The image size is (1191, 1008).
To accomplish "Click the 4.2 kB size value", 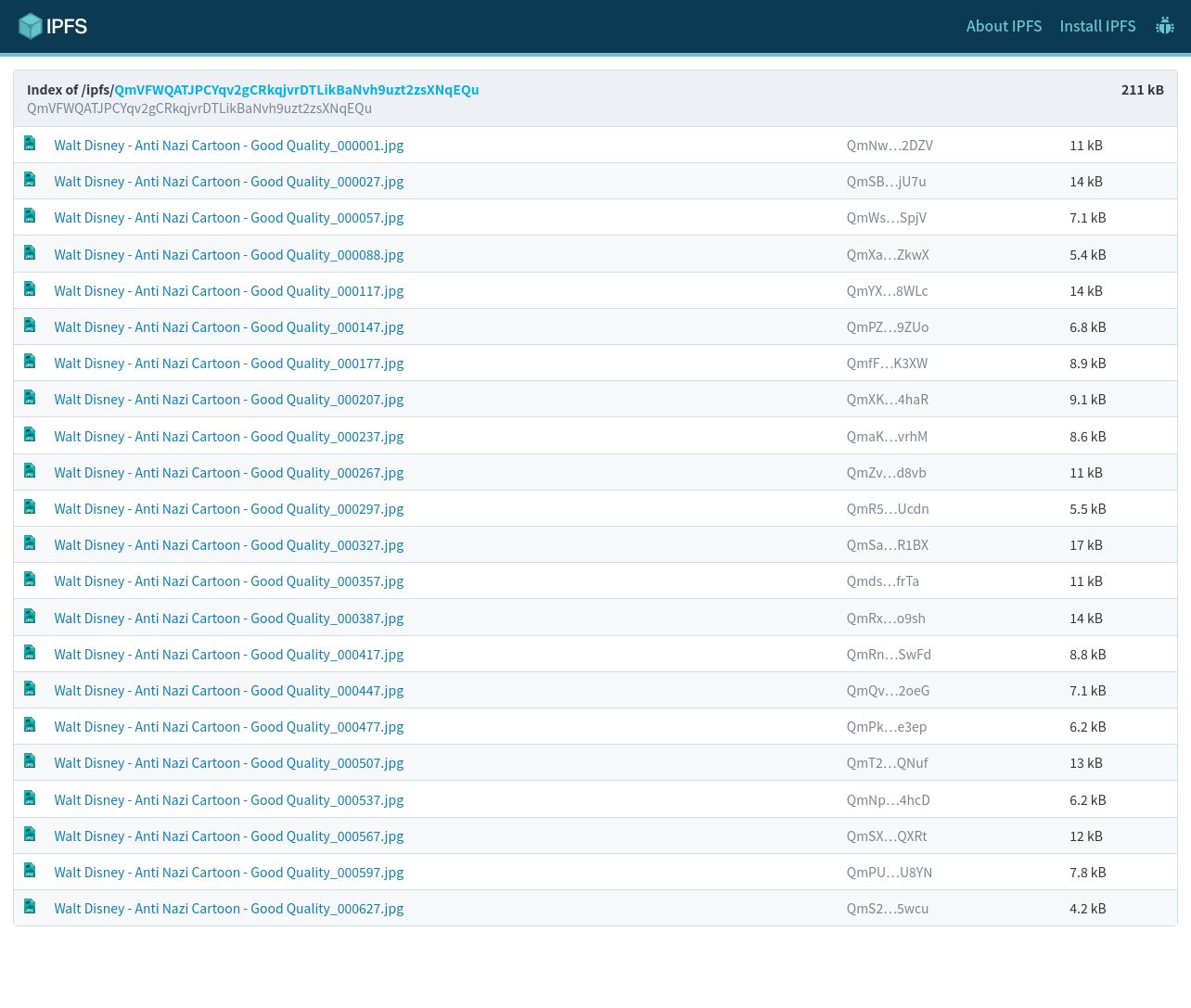I will (x=1088, y=909).
